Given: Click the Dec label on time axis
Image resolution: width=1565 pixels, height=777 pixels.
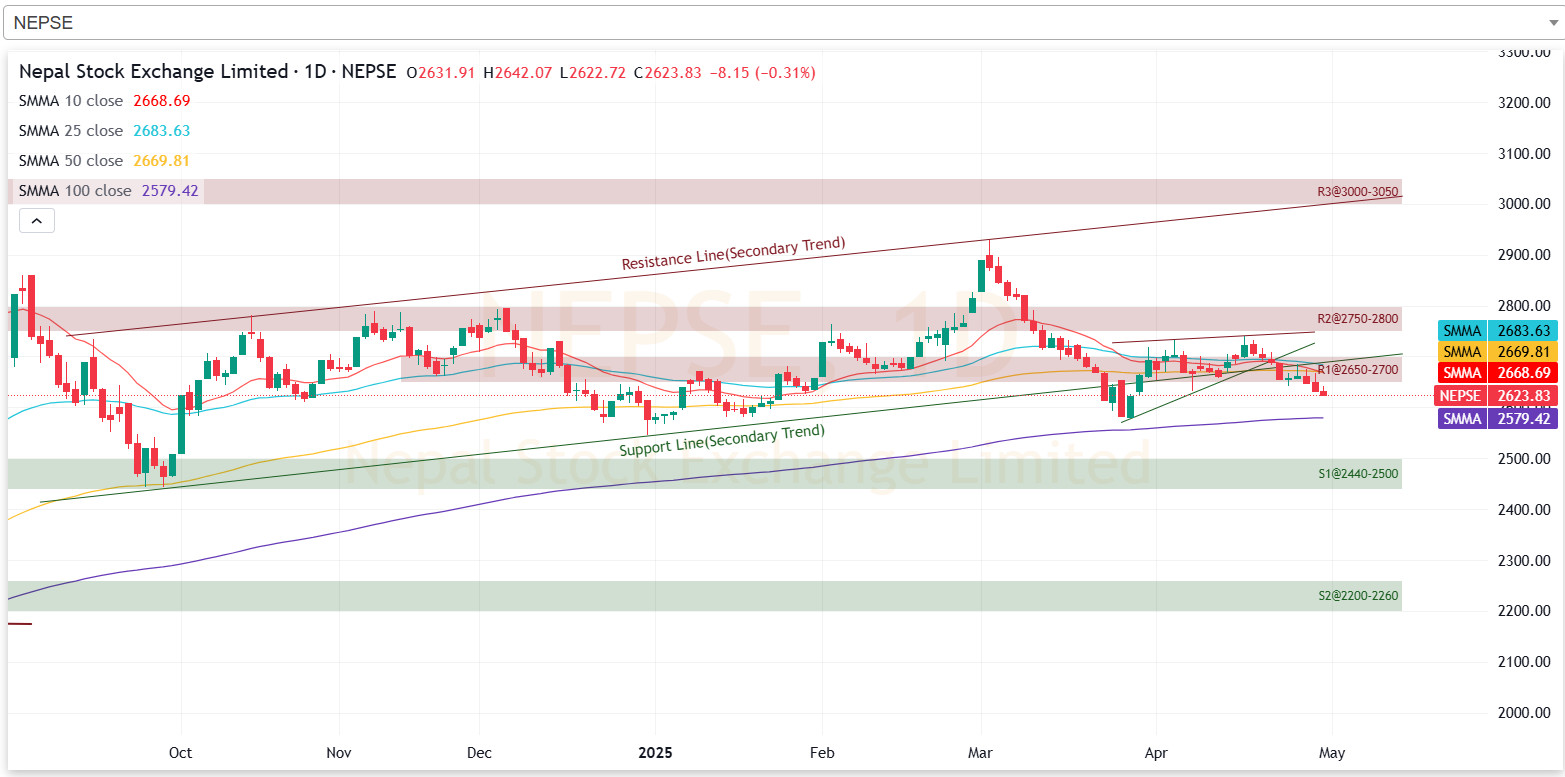Looking at the screenshot, I should 479,752.
